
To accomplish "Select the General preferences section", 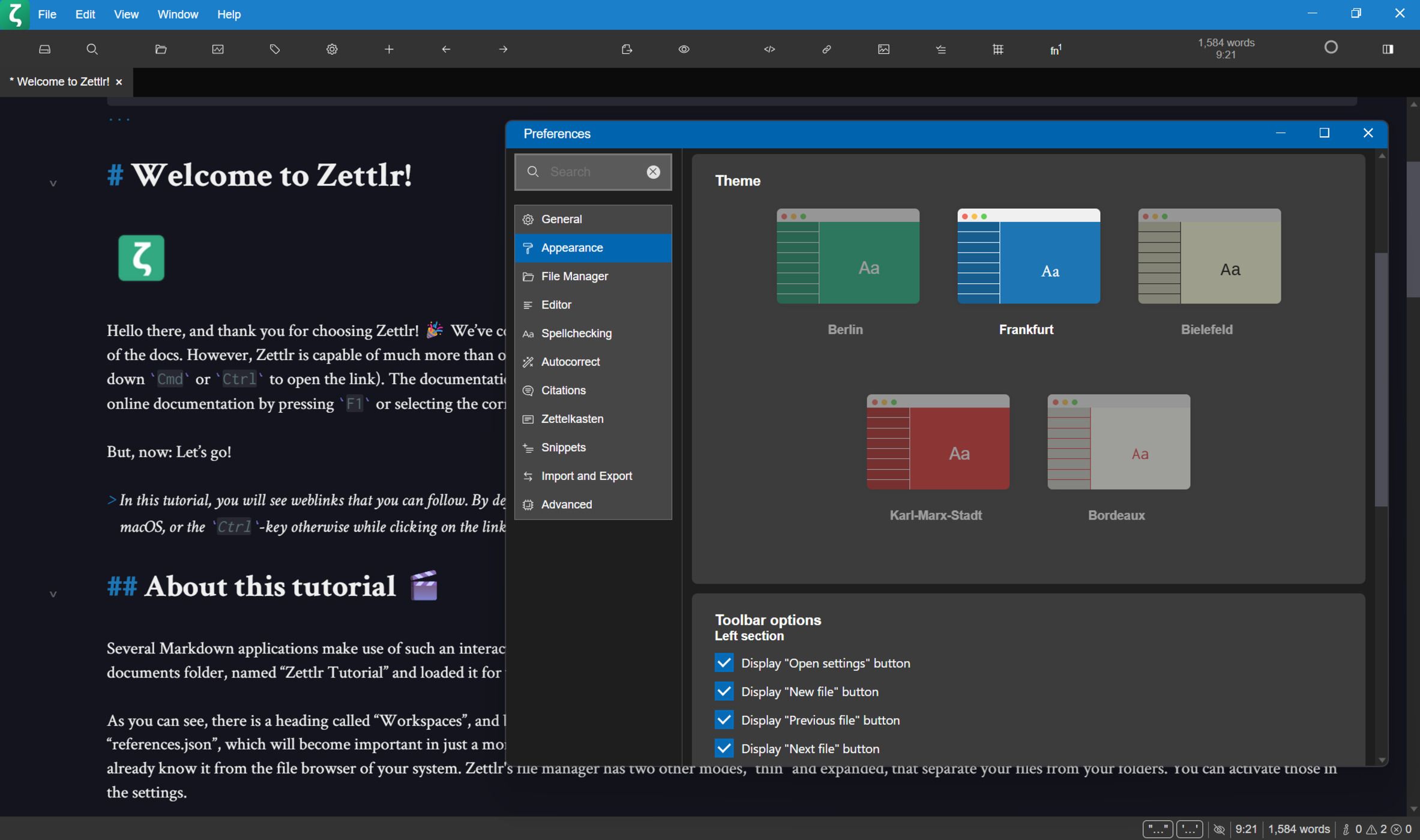I will [592, 219].
